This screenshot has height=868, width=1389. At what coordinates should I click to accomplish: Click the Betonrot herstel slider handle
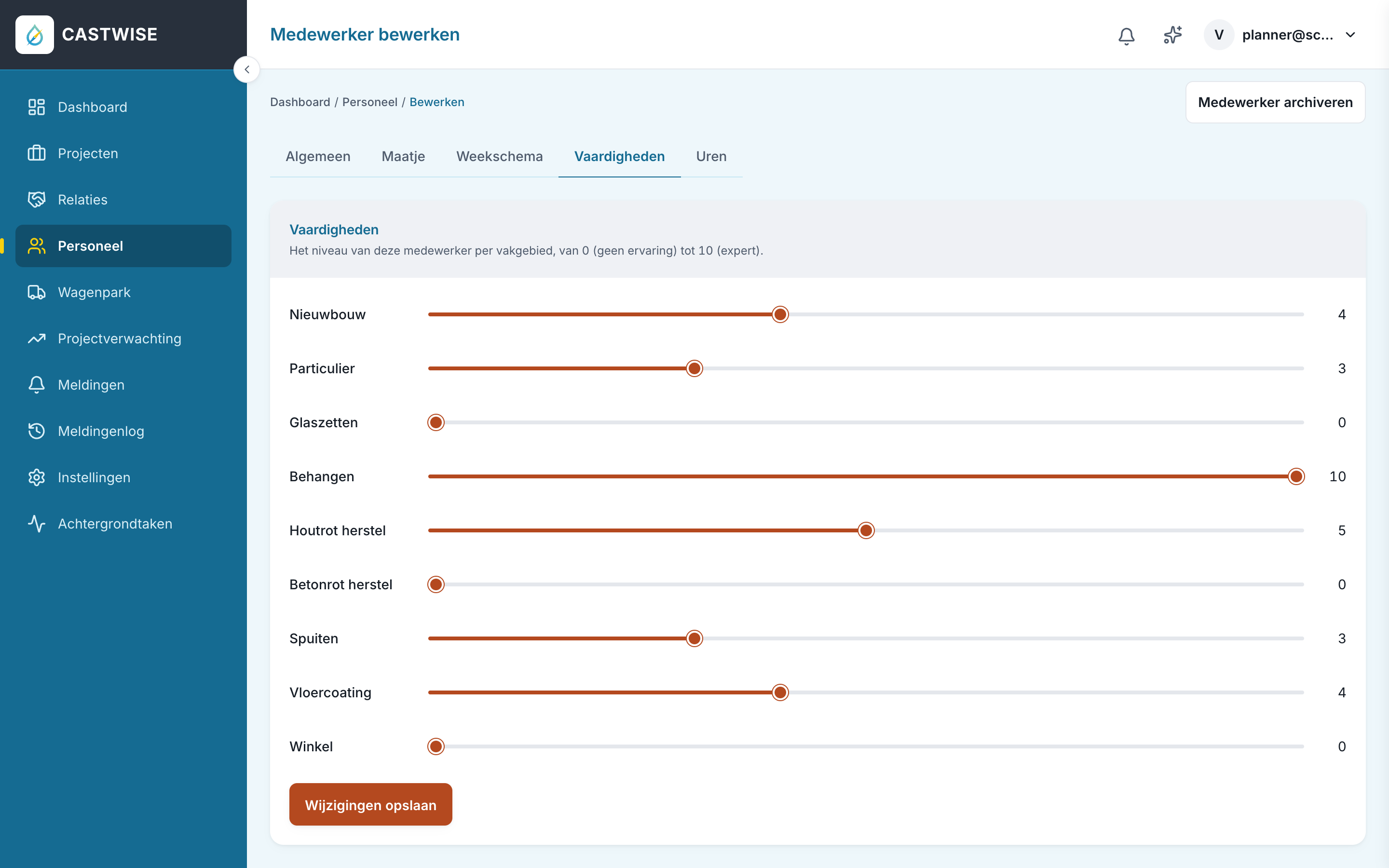pos(436,584)
